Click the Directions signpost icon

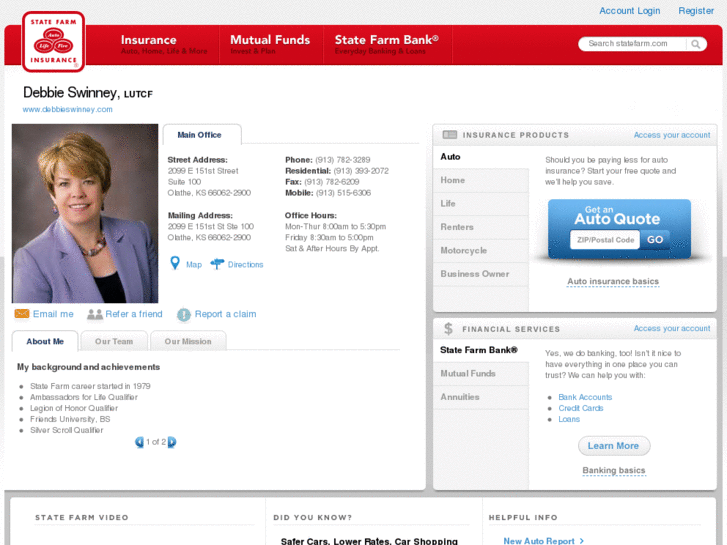(217, 264)
